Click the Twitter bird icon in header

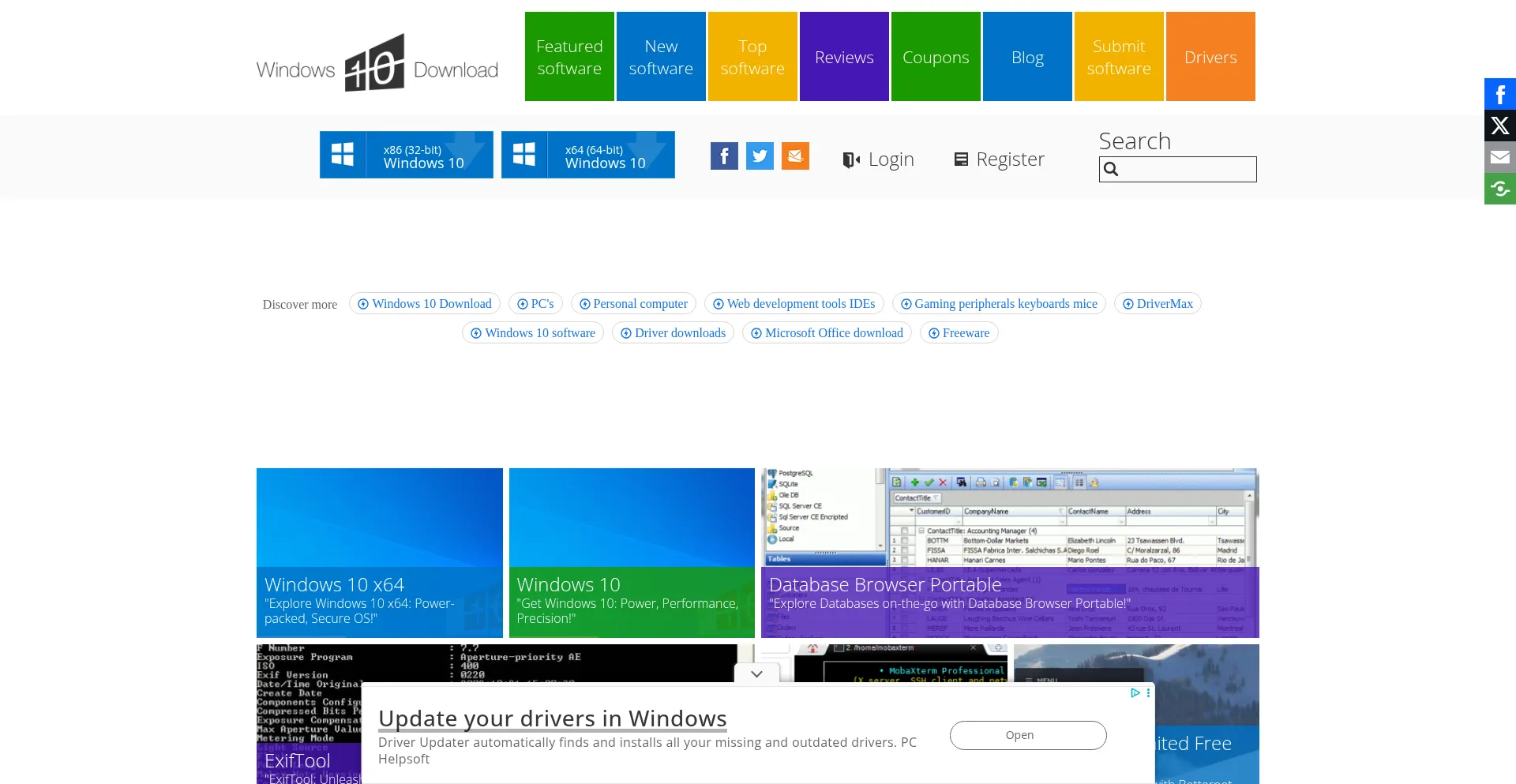coord(760,156)
